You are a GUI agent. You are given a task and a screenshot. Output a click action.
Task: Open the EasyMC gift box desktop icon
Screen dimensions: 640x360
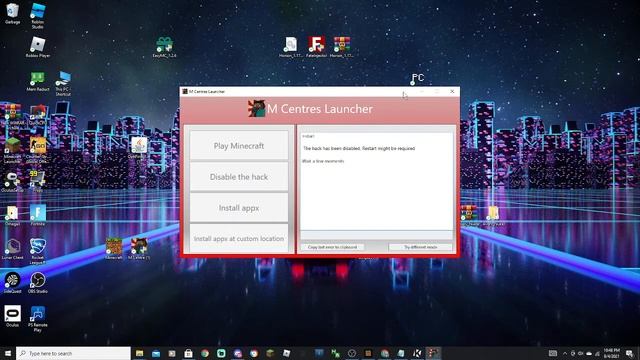click(x=164, y=47)
